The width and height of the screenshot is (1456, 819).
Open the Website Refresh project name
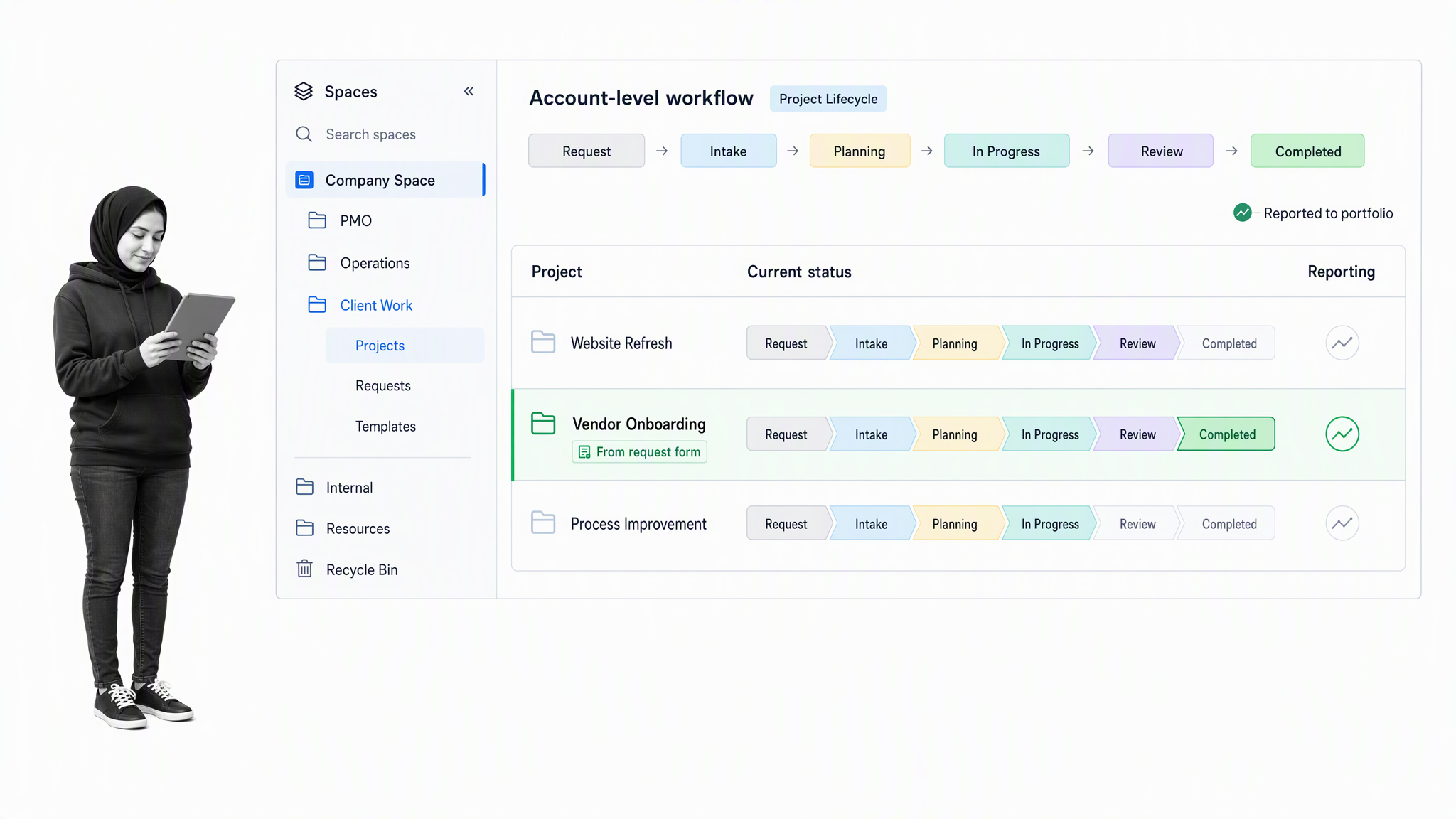[x=621, y=343]
